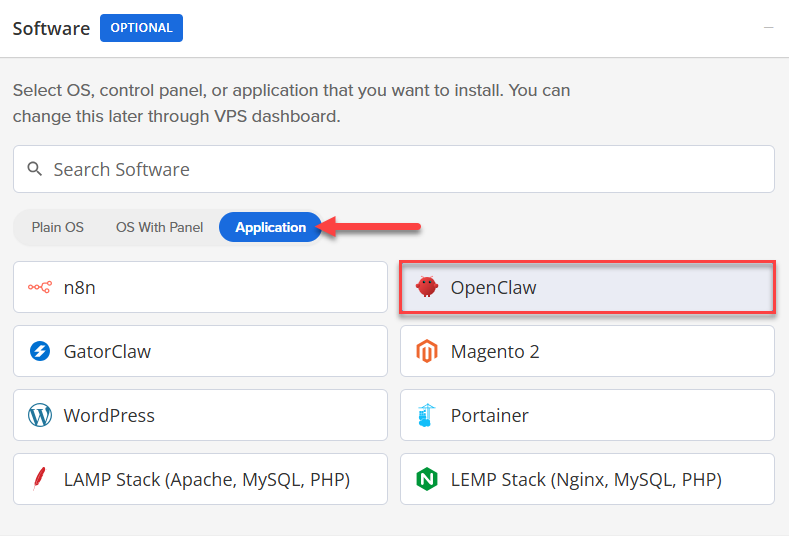This screenshot has height=539, width=789.
Task: Switch to the OS With Panel tab
Action: (160, 227)
